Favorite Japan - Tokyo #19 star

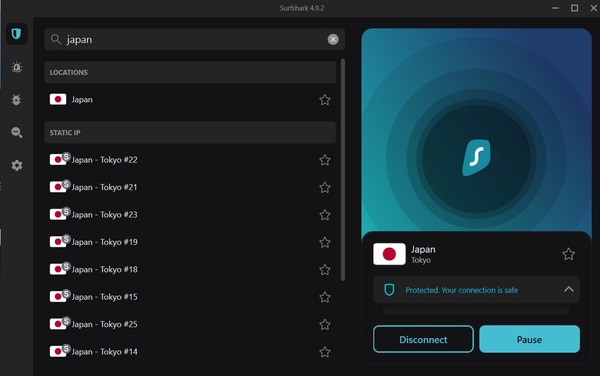click(x=324, y=242)
